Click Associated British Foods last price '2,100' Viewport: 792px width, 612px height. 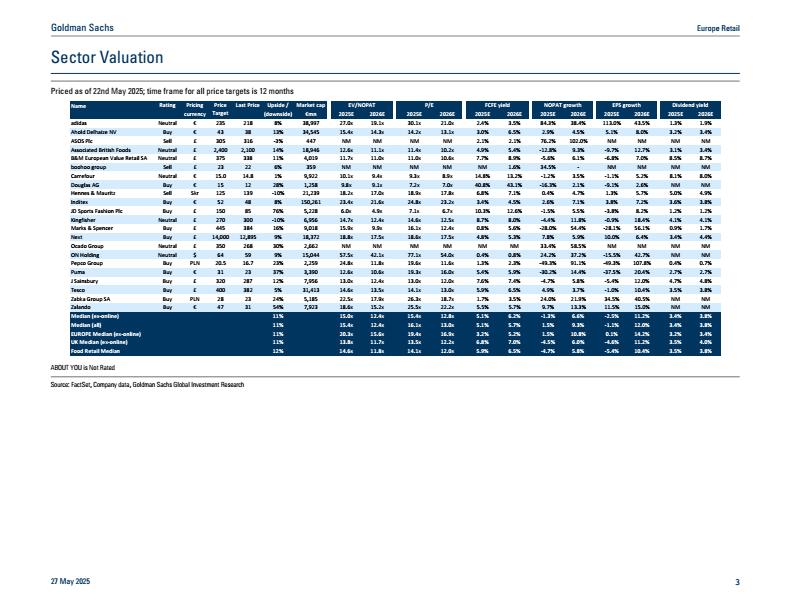(248, 150)
